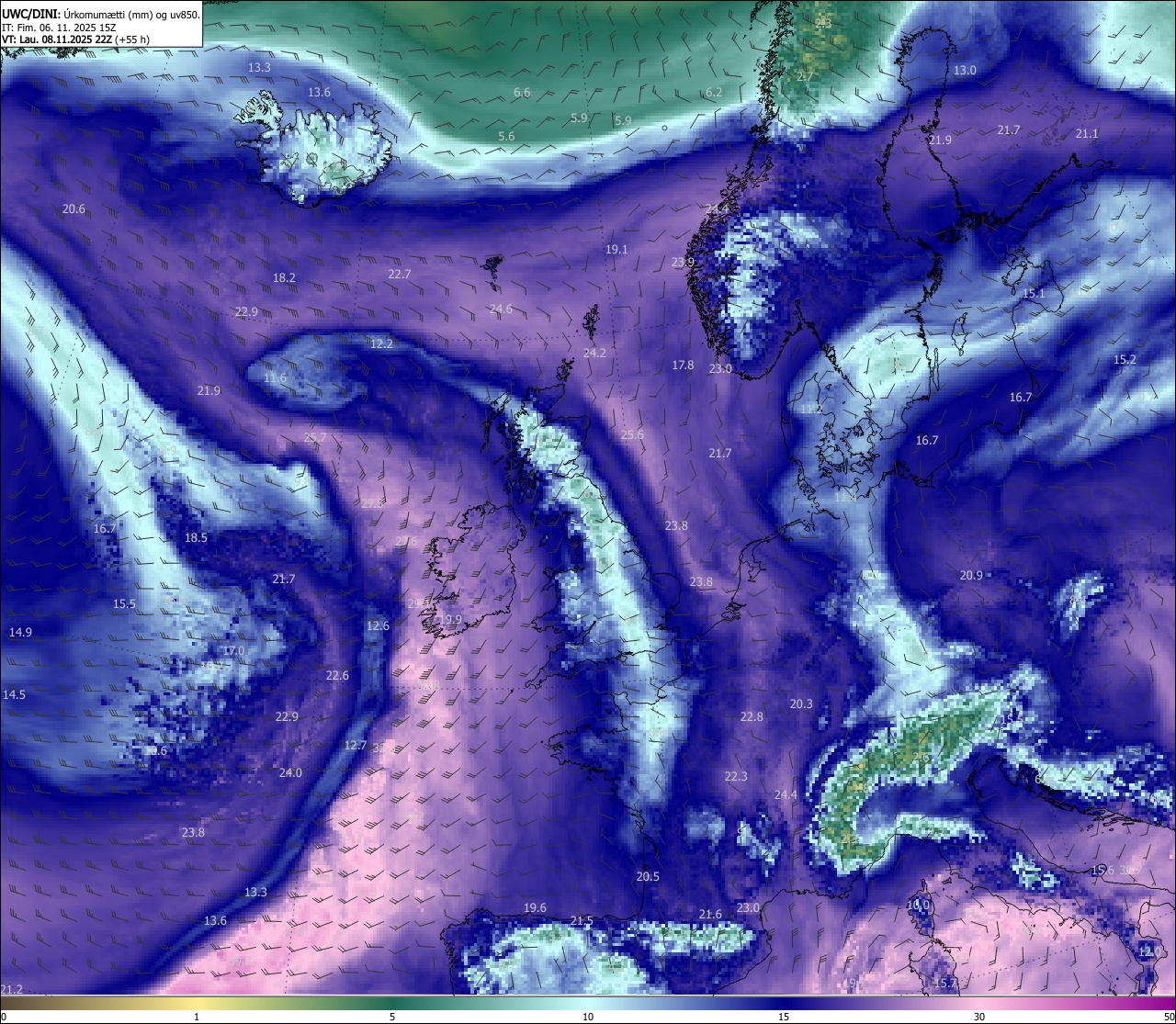
Task: Click the legend tick label 50
Action: [1169, 1017]
